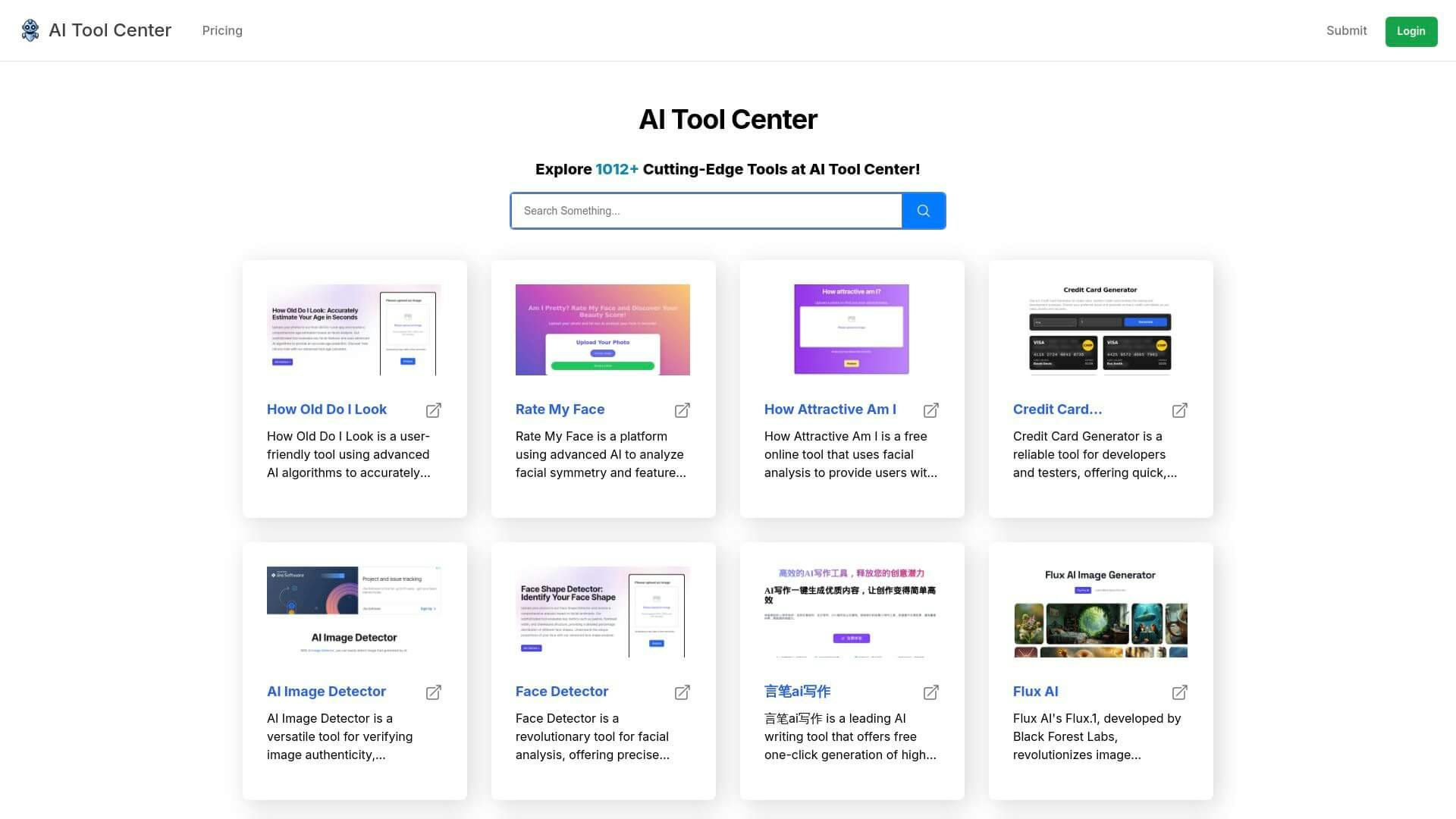Click the large AI Tool Center page heading
Screen dimensions: 1456x819
(728, 119)
